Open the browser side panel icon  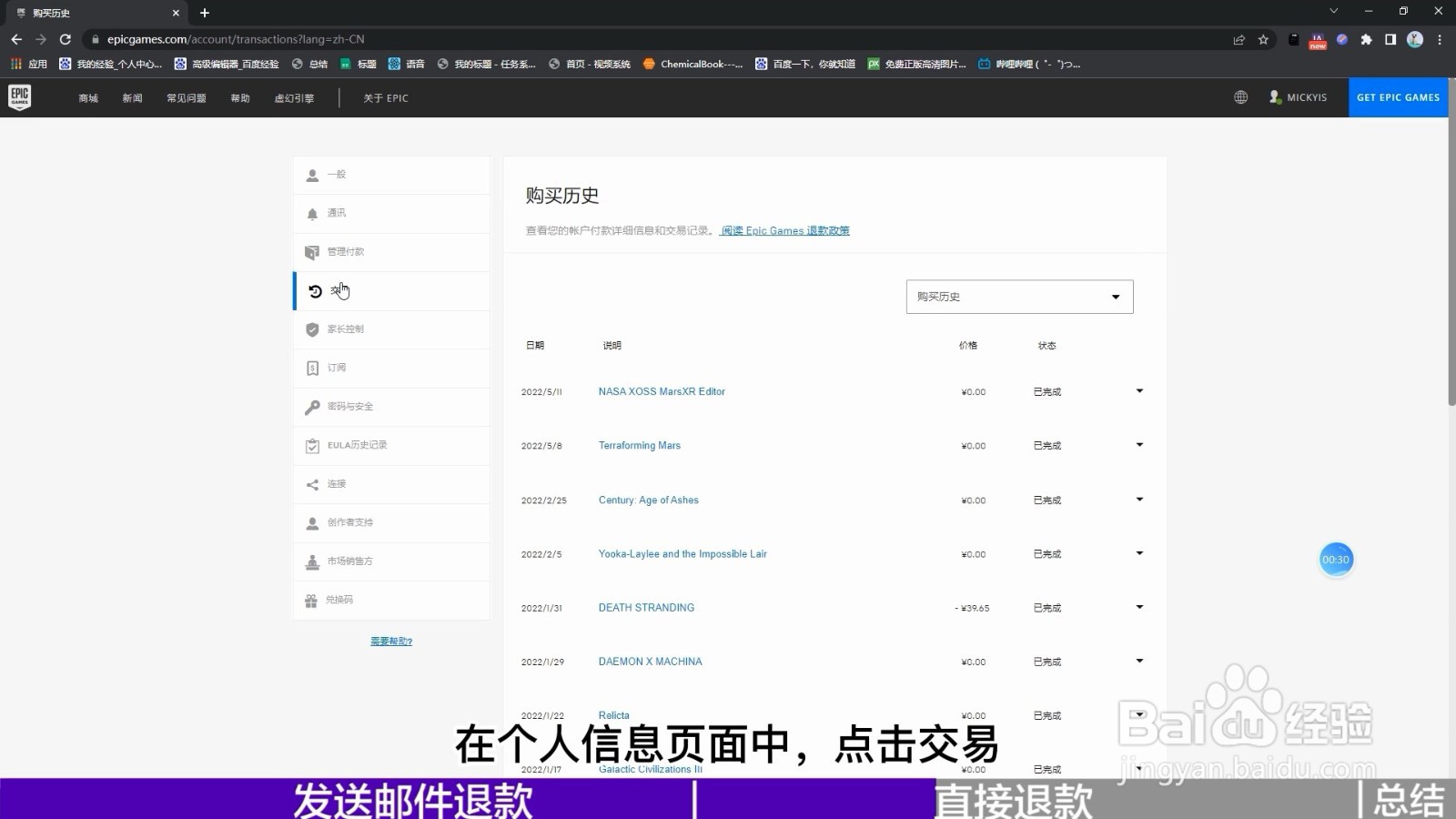(x=1390, y=39)
